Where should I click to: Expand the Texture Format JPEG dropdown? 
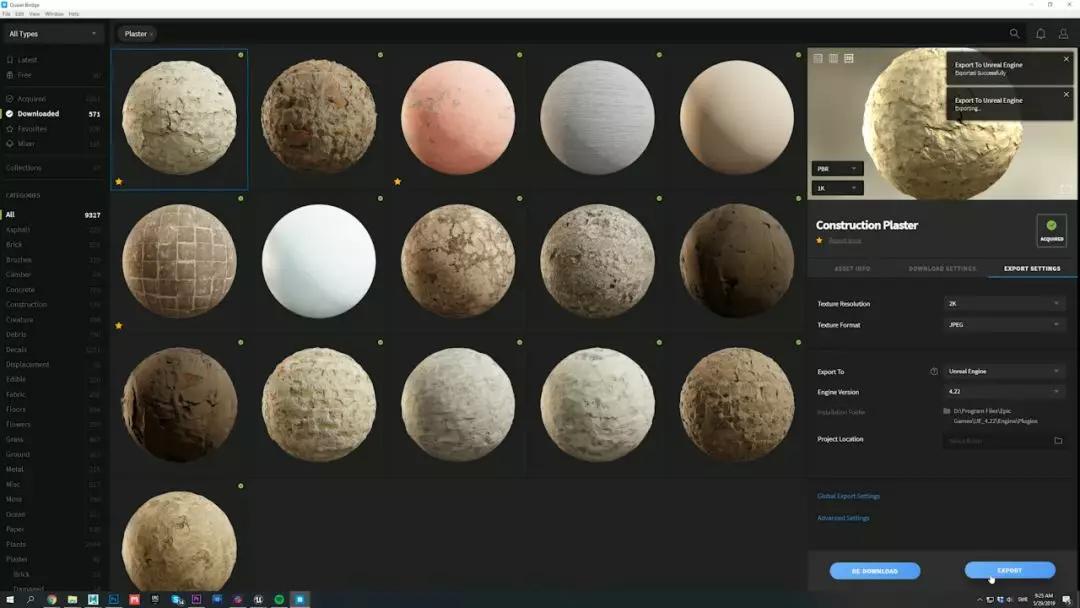(x=1004, y=325)
